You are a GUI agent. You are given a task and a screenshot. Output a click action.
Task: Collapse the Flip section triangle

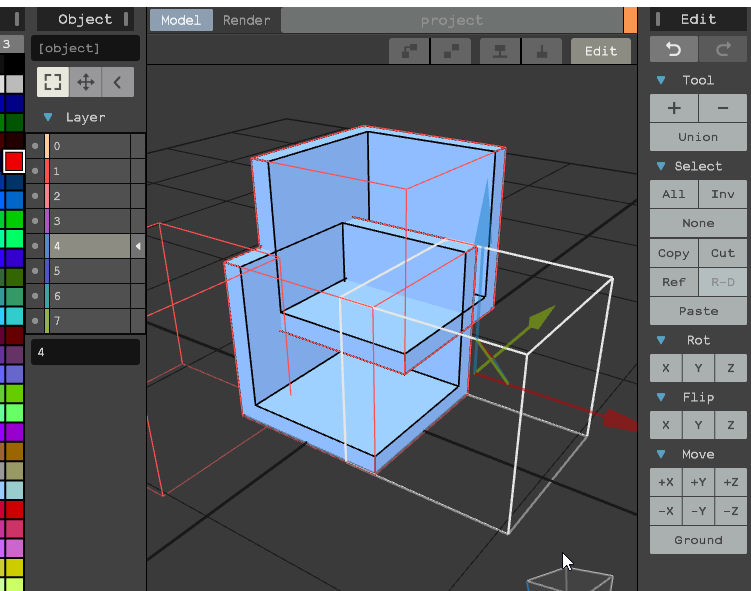point(661,397)
